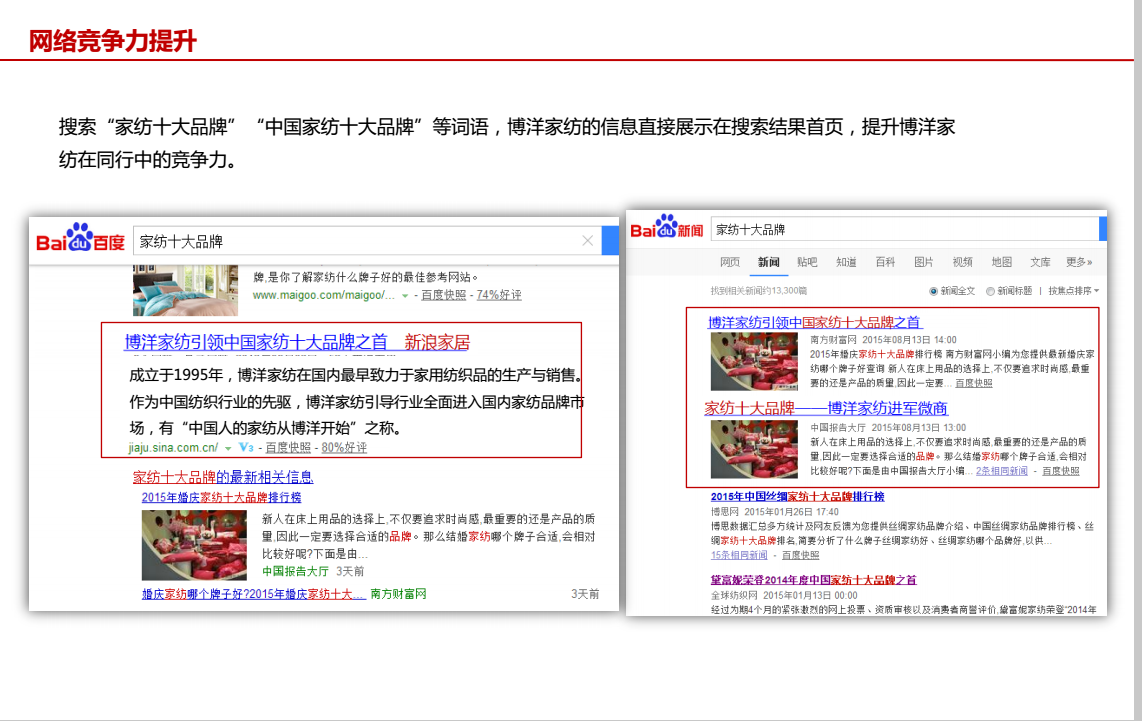1142x721 pixels.
Task: Click blue search button in left Baidu panel
Action: tap(610, 241)
